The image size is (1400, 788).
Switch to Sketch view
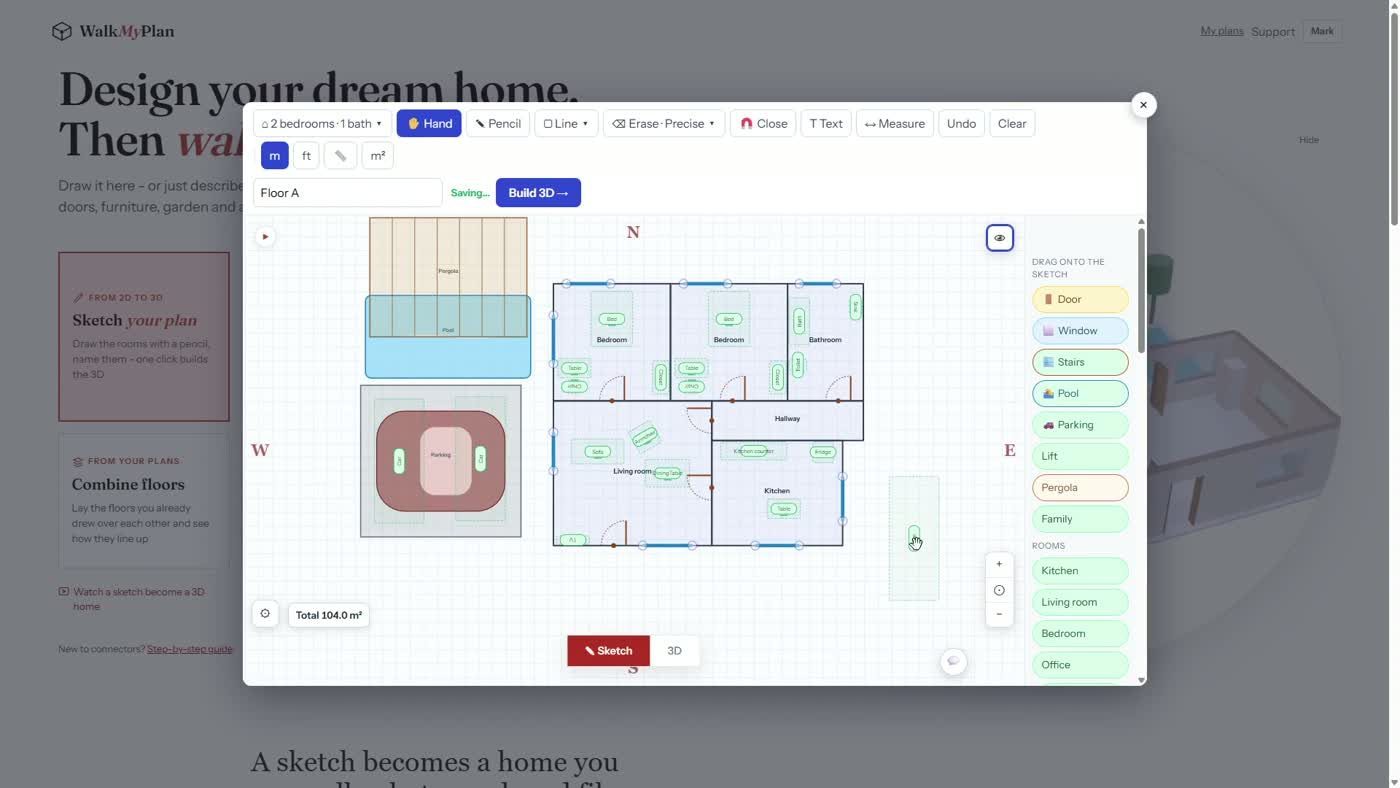[x=608, y=651]
